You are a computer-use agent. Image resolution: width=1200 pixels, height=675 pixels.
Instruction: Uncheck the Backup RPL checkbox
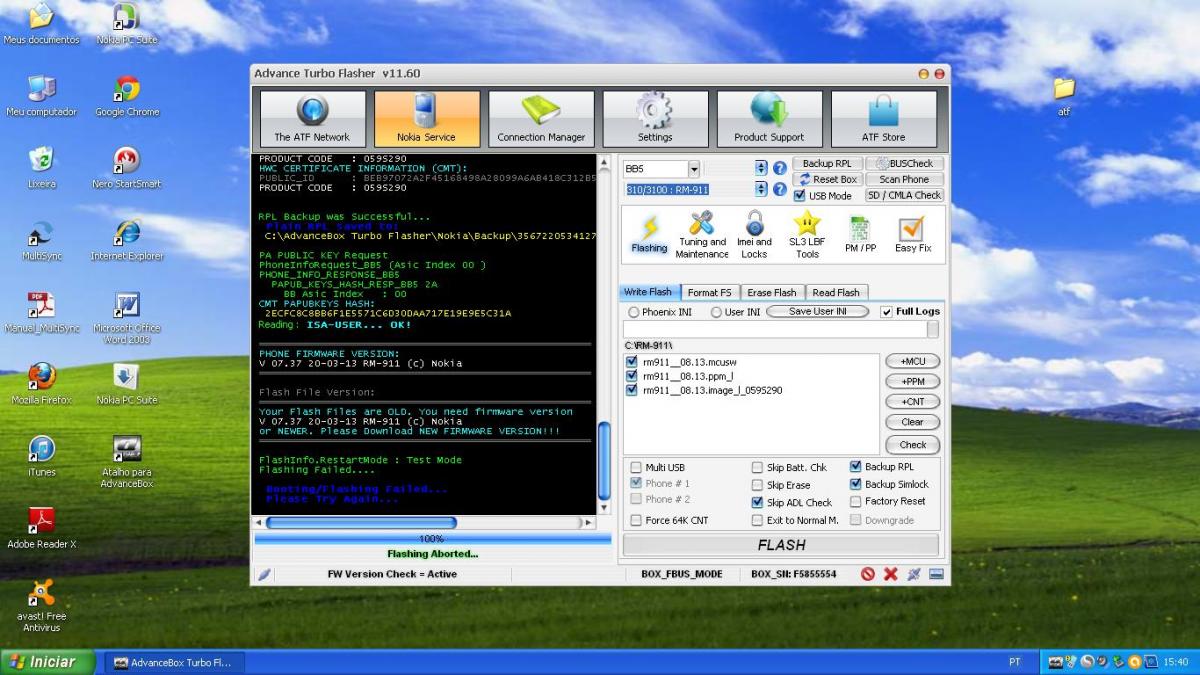point(855,466)
